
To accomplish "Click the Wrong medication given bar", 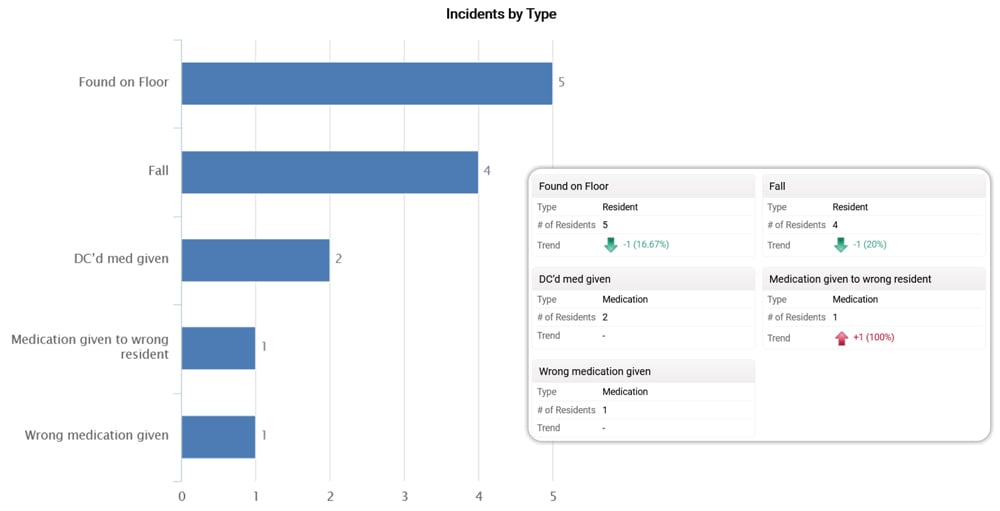I will click(x=218, y=436).
